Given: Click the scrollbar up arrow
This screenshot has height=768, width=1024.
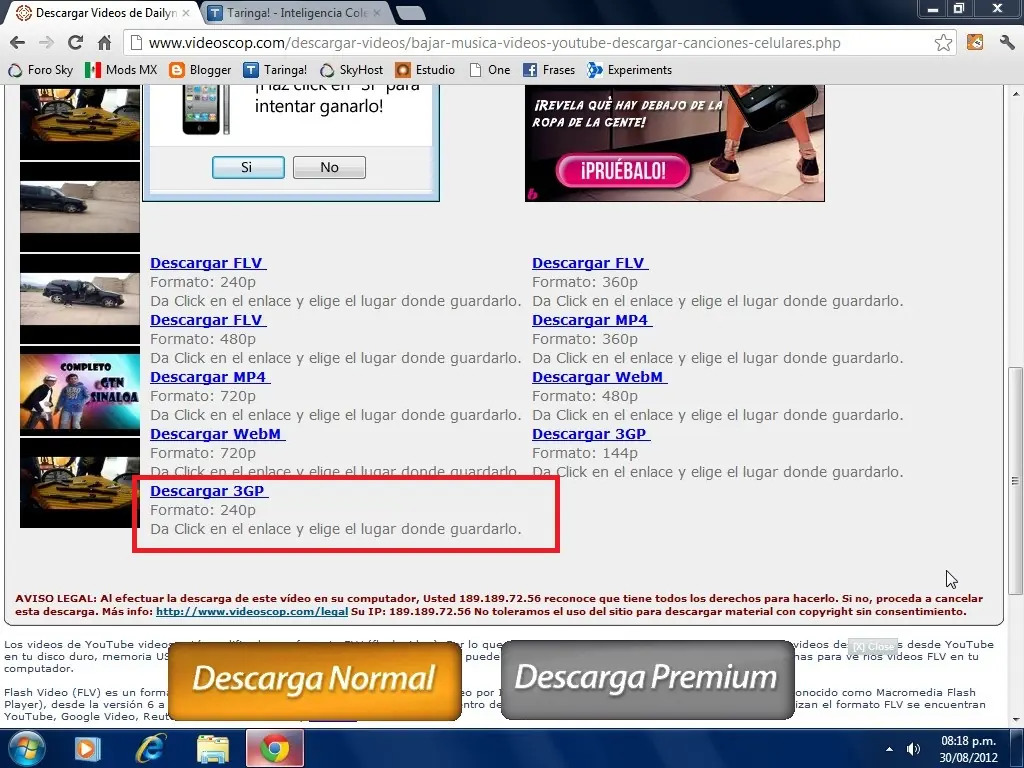Looking at the screenshot, I should 1015,95.
